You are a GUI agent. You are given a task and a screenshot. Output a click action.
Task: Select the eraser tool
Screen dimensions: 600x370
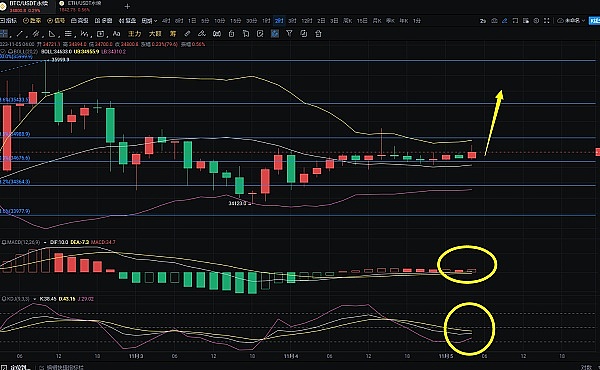pos(202,34)
